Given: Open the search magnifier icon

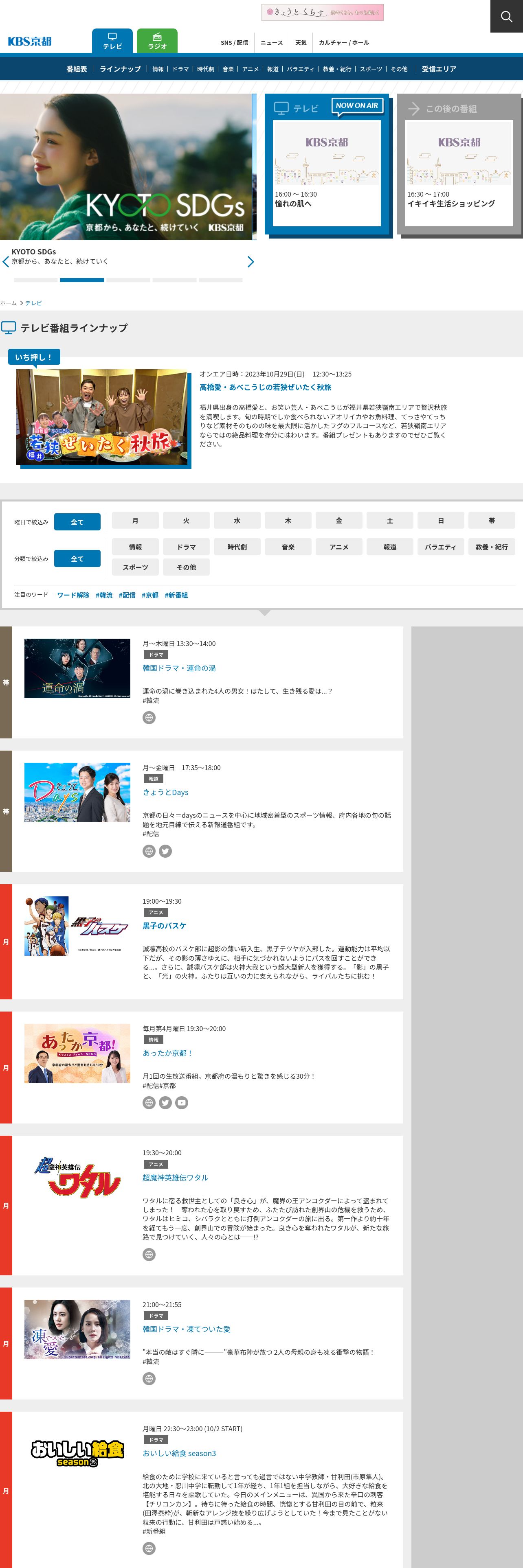Looking at the screenshot, I should (506, 16).
